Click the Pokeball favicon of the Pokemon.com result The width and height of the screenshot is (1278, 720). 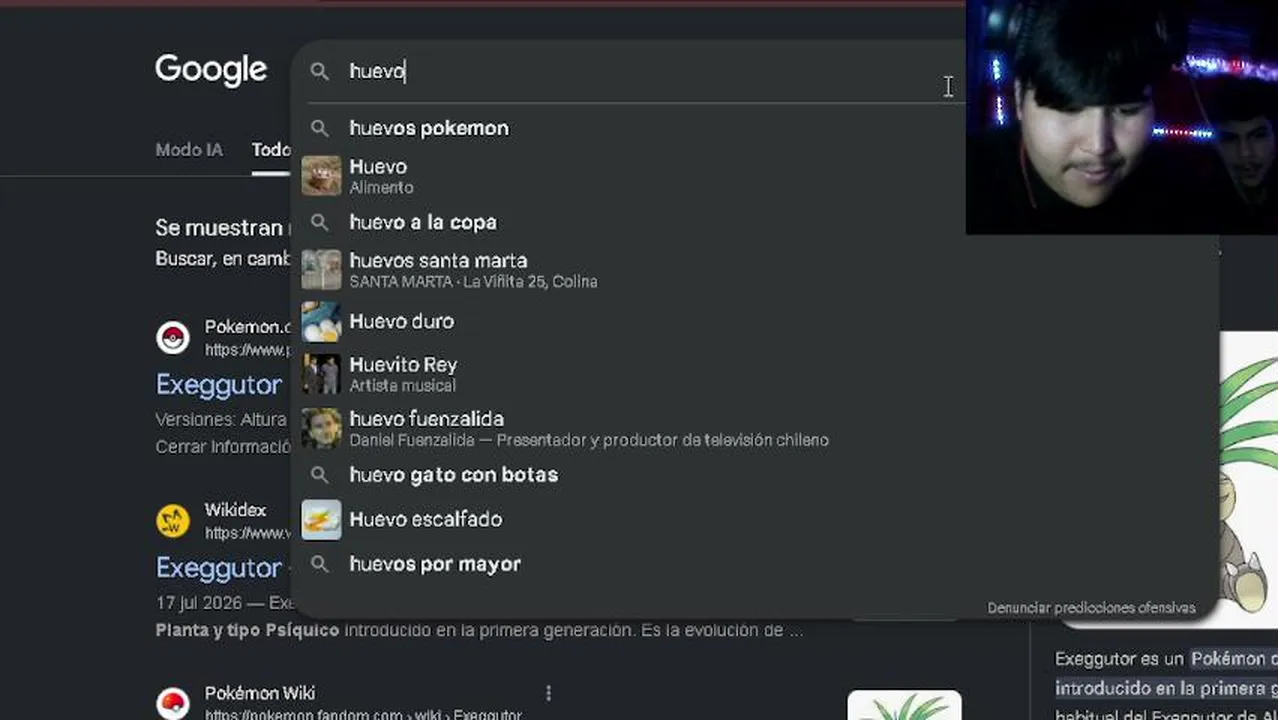click(x=173, y=338)
